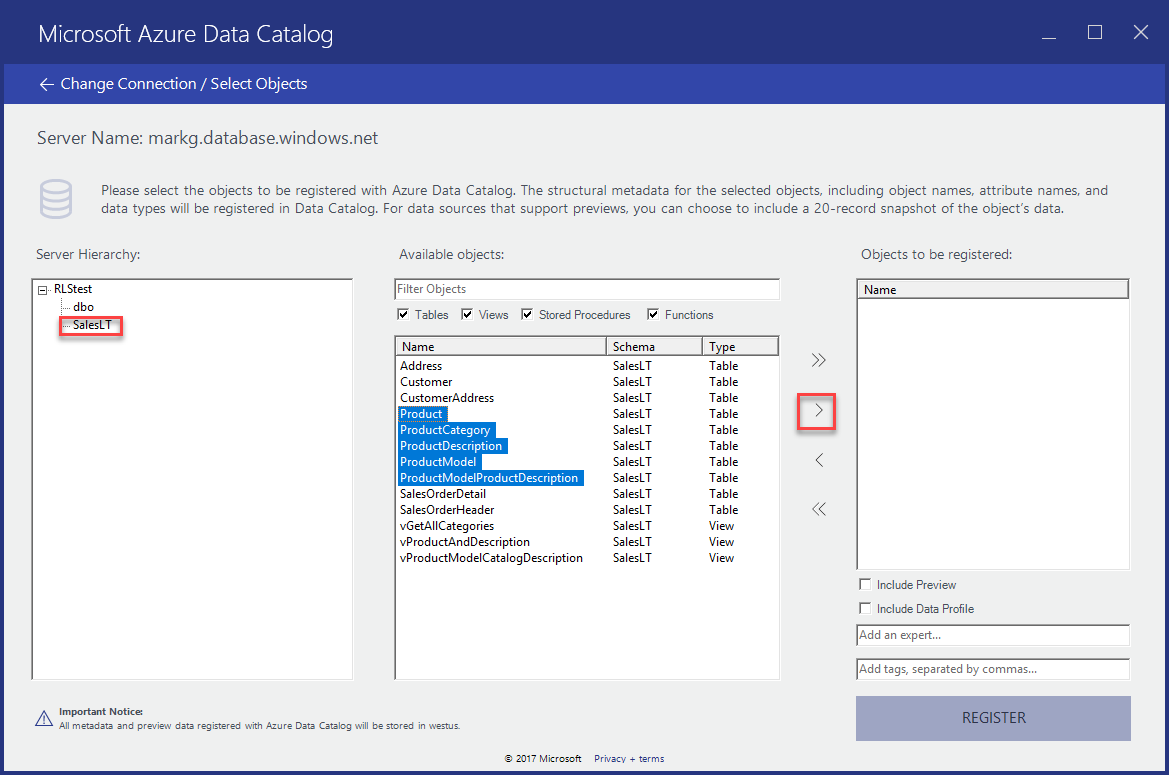
Task: Click the double right arrow to move all objects
Action: click(x=818, y=359)
